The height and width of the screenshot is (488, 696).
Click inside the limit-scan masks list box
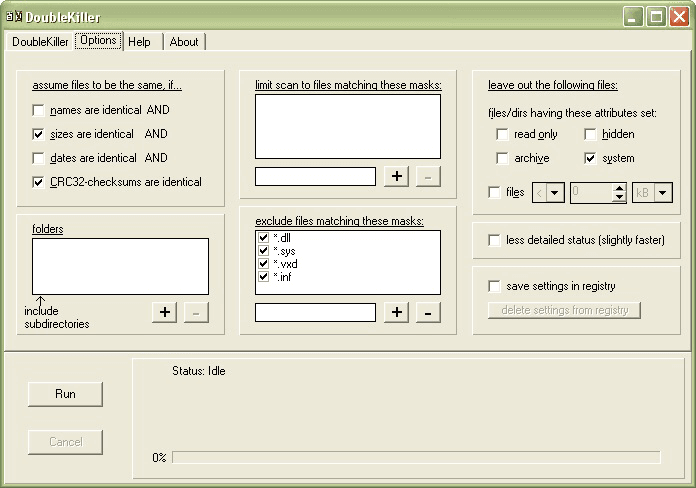pos(348,126)
